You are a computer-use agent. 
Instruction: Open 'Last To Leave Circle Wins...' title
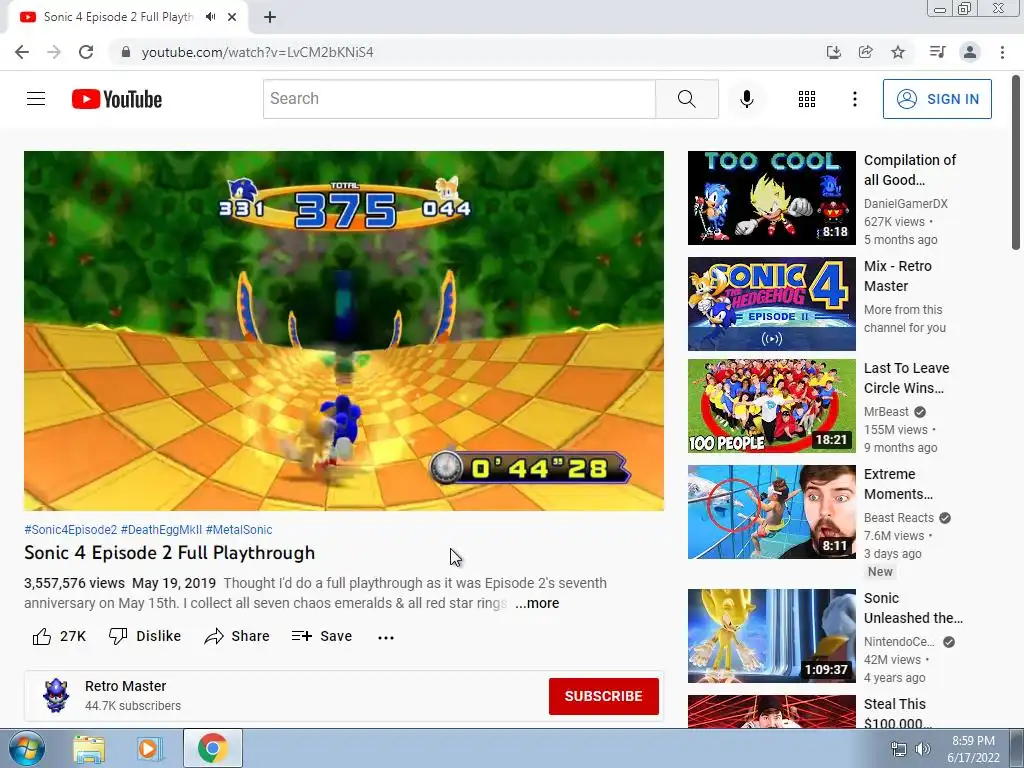[x=906, y=378]
